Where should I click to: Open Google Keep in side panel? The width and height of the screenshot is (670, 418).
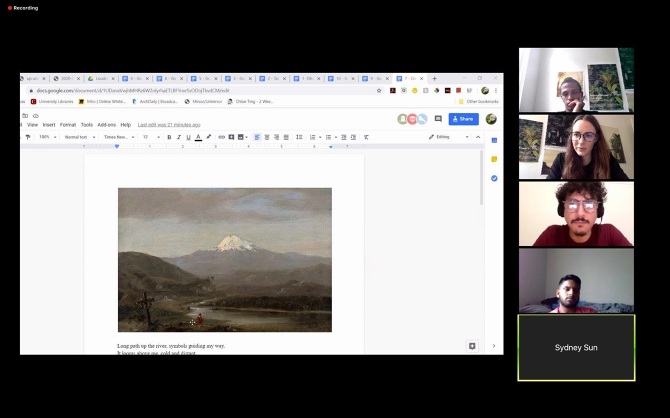click(494, 159)
